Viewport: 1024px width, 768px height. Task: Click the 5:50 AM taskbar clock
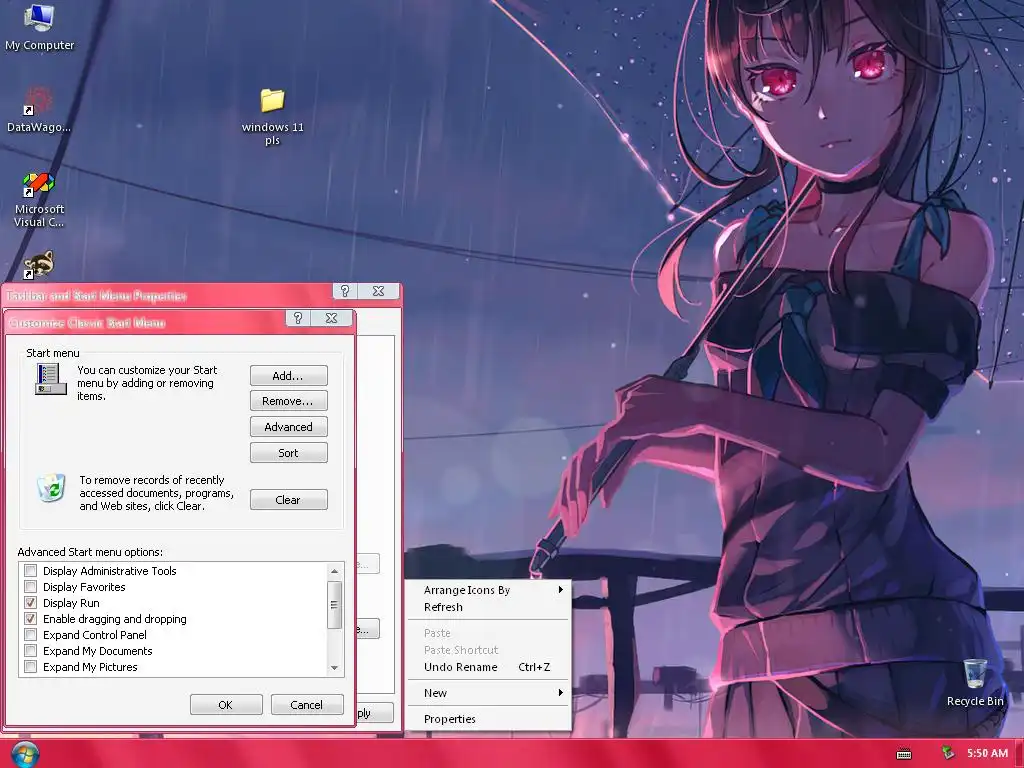point(987,753)
